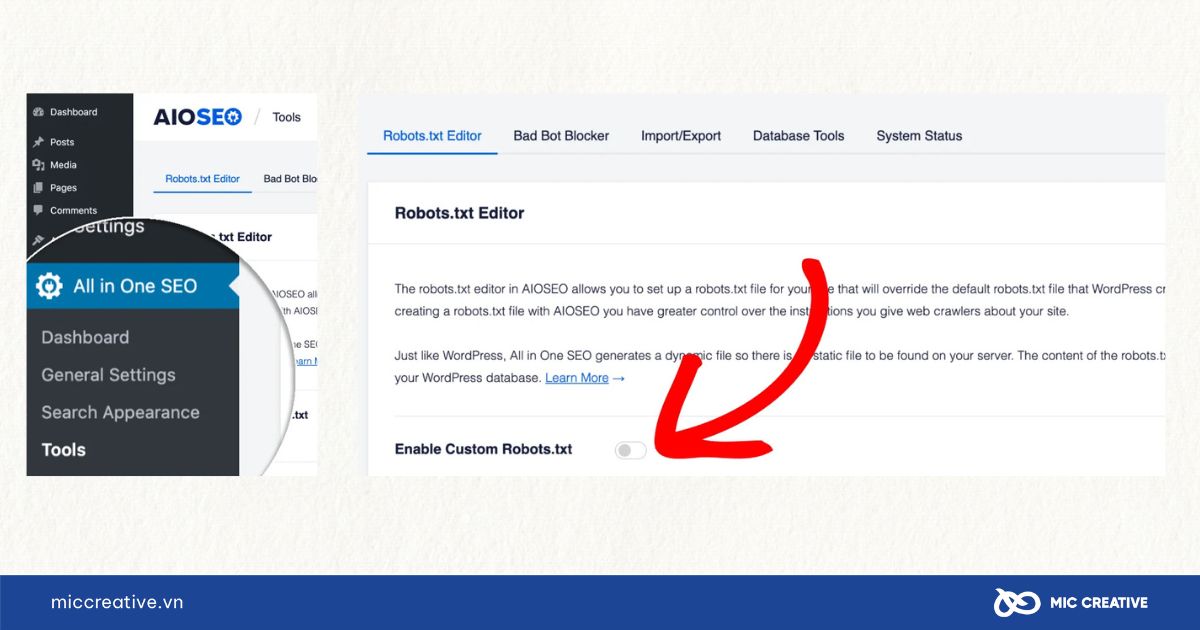Click the Tools breadcrumb next to AIOSEO logo
This screenshot has width=1200, height=630.
point(286,117)
